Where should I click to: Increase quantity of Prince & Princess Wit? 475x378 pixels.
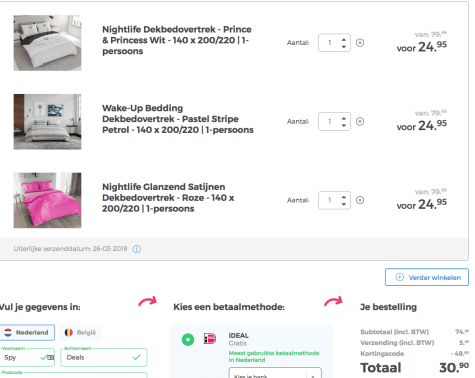coord(344,39)
